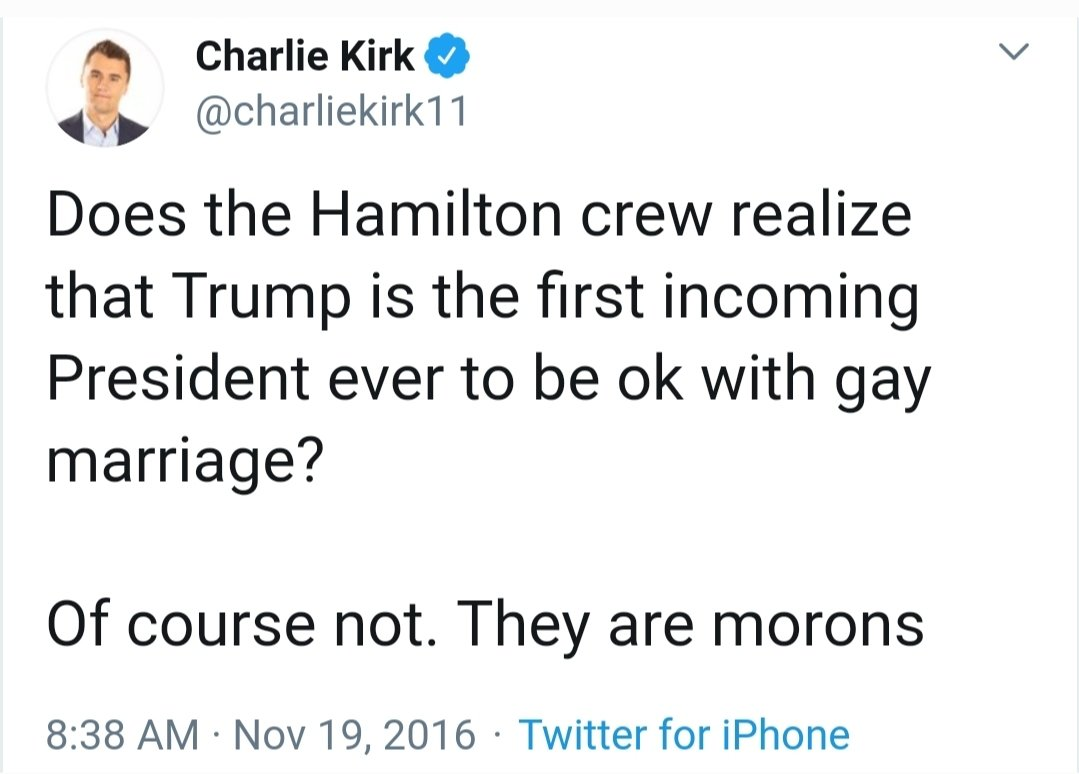Screen dimensions: 1079x774
Task: Open the Twitter for iPhone source link
Action: [x=684, y=735]
